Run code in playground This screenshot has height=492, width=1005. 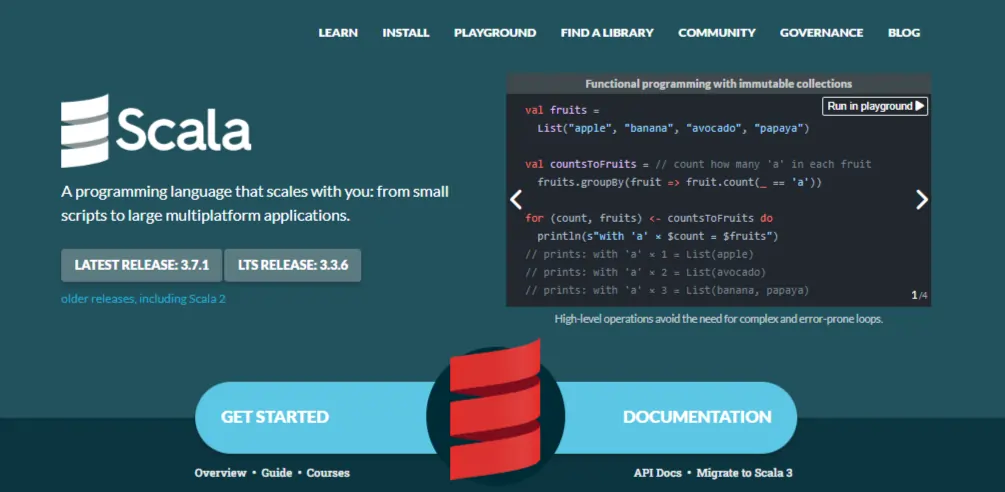(875, 106)
